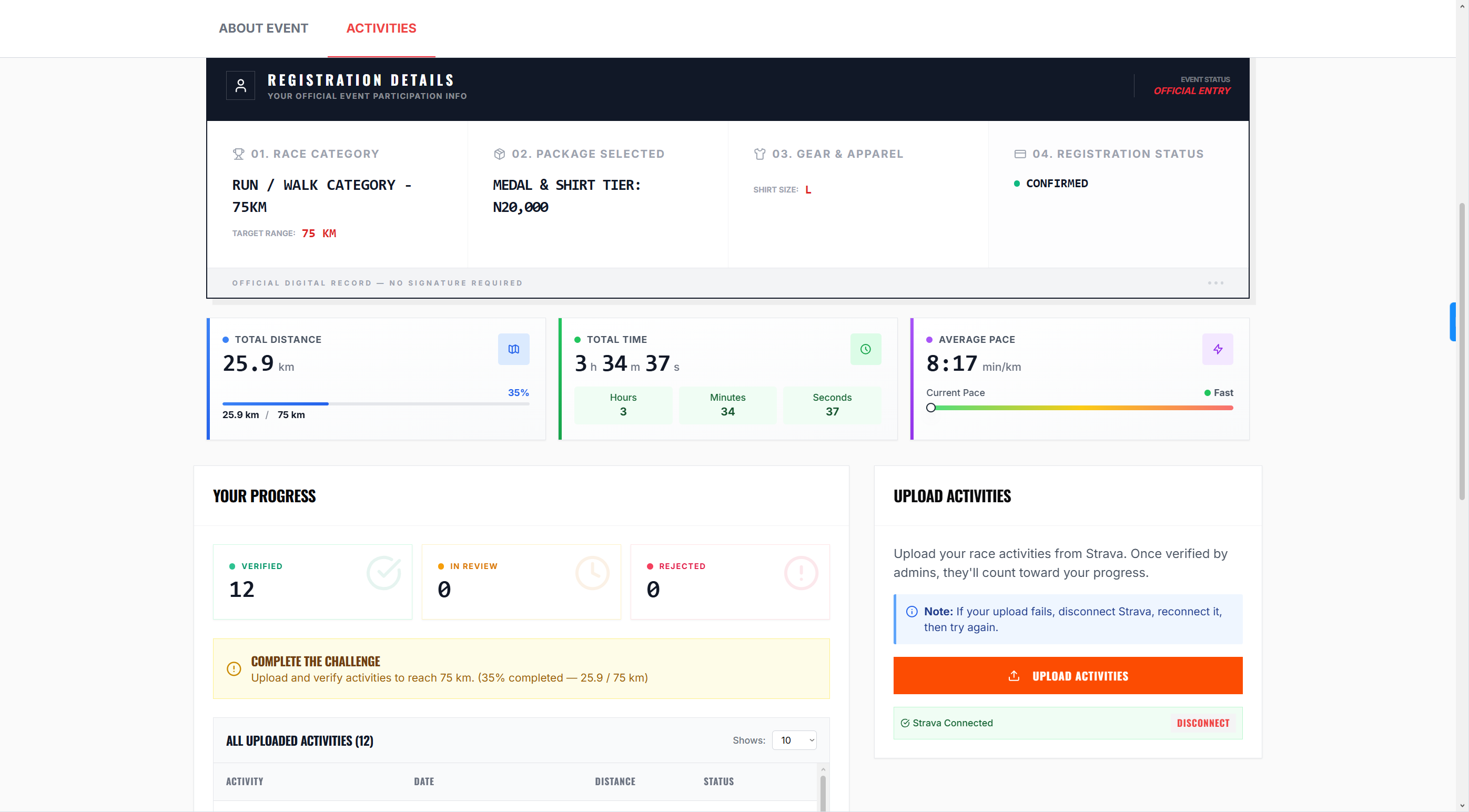Click the '25.9 km / 75 km' distance label
The height and width of the screenshot is (812, 1469).
tap(264, 414)
